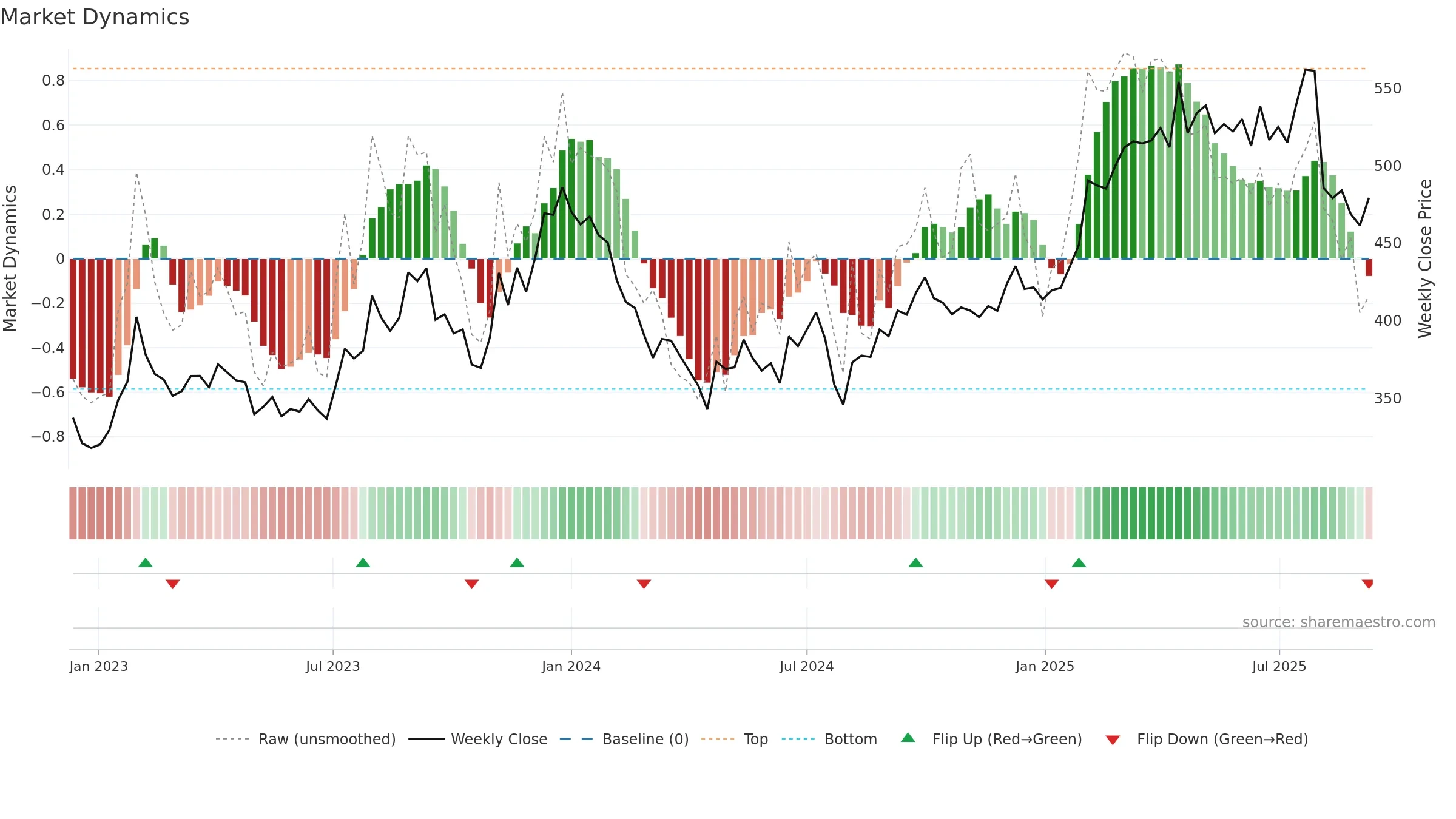Click the 550 tick on price axis
This screenshot has width=1456, height=819.
[x=1388, y=89]
